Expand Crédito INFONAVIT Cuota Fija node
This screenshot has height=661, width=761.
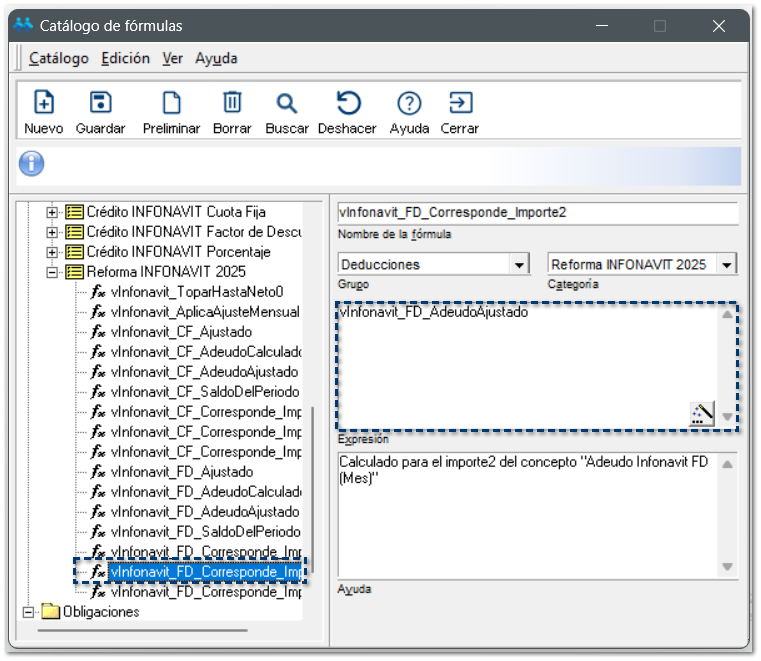click(53, 212)
